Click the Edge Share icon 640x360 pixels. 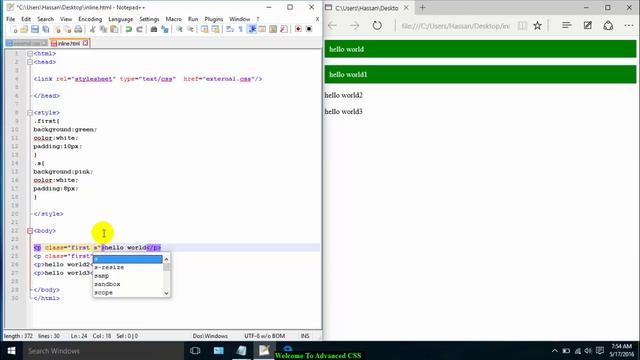pyautogui.click(x=608, y=26)
